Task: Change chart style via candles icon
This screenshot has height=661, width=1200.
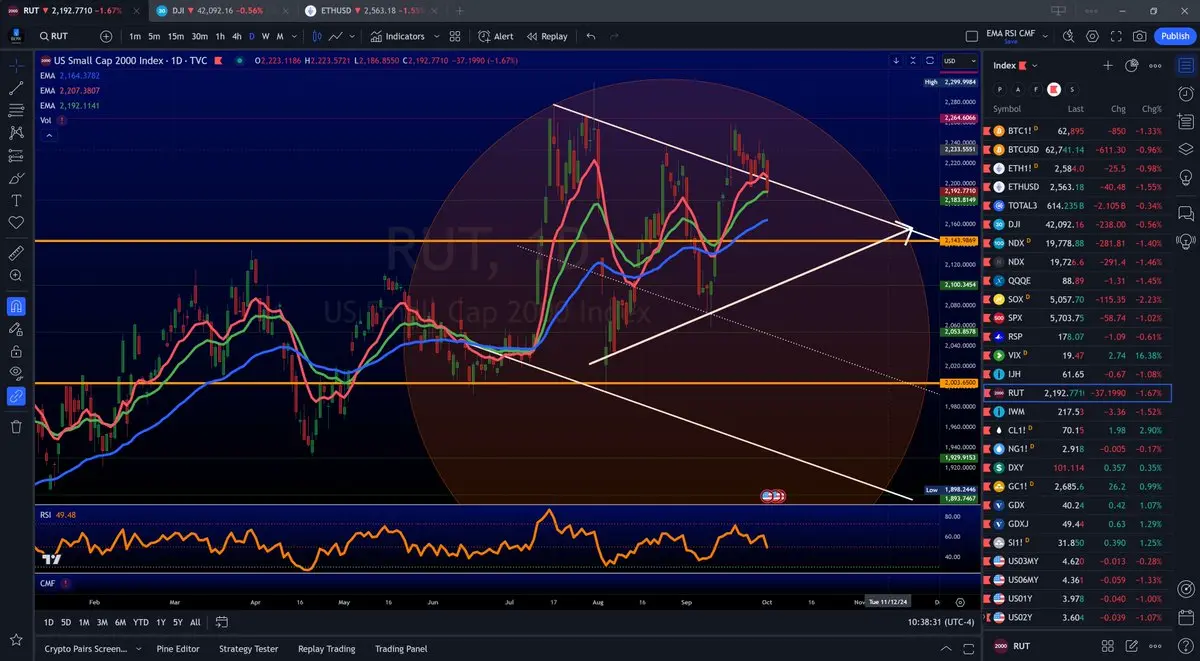Action: 317,36
